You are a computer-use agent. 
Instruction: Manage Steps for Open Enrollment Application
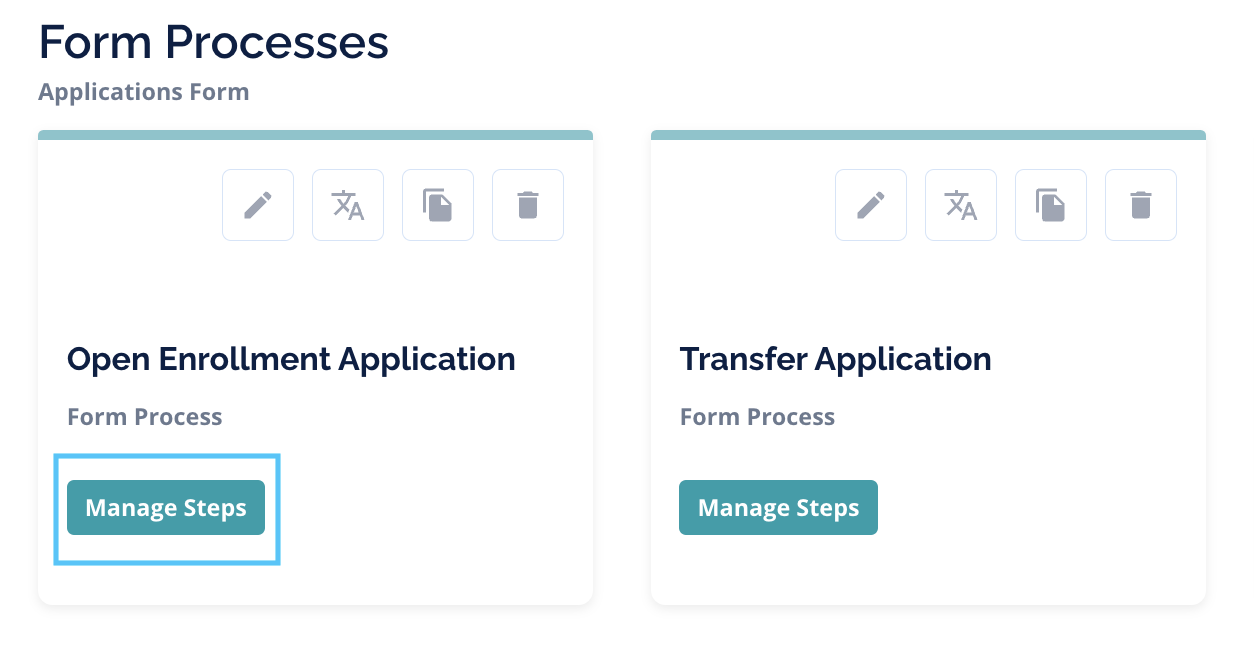[x=166, y=508]
